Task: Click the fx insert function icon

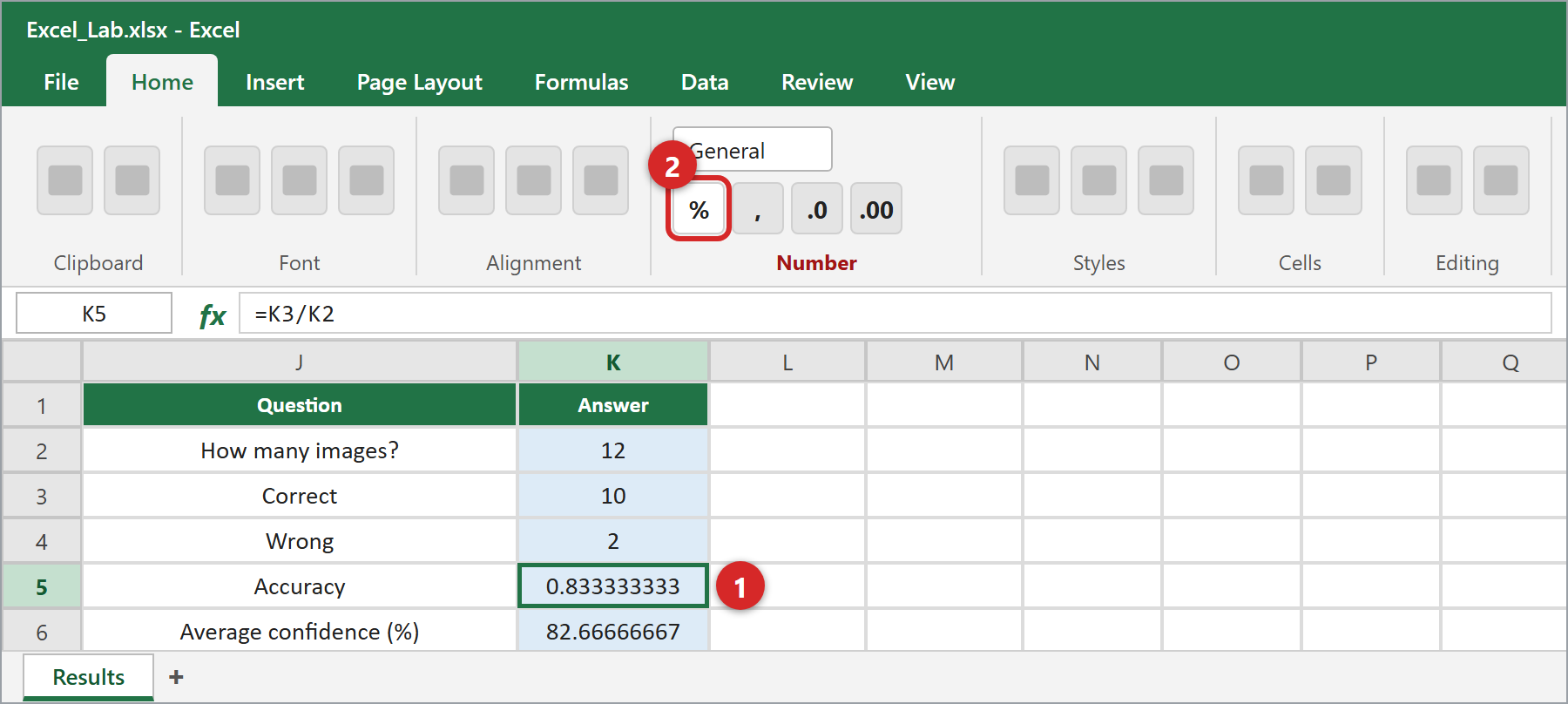Action: [213, 315]
